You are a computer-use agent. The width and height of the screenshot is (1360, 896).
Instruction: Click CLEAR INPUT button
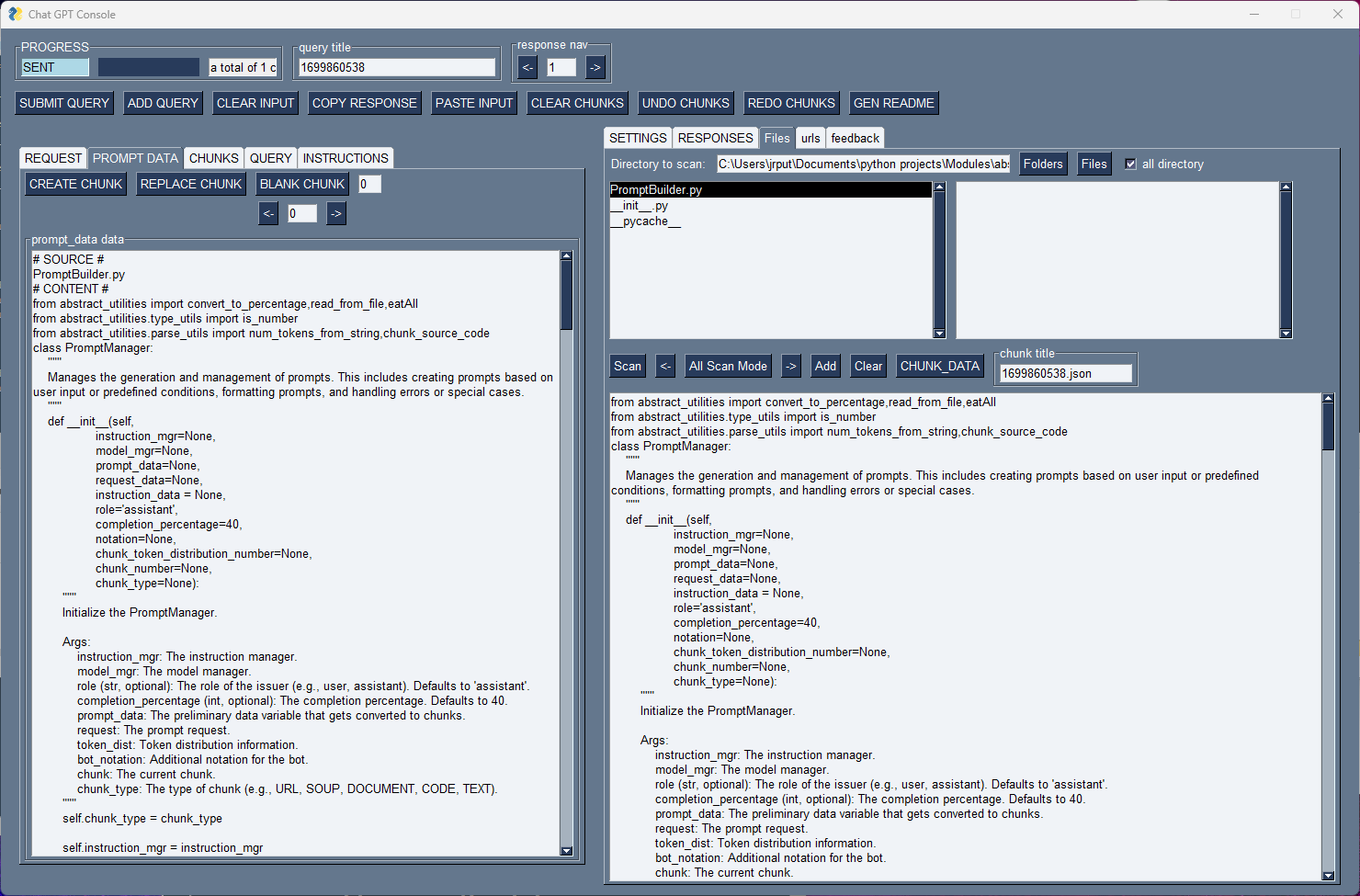(x=255, y=103)
